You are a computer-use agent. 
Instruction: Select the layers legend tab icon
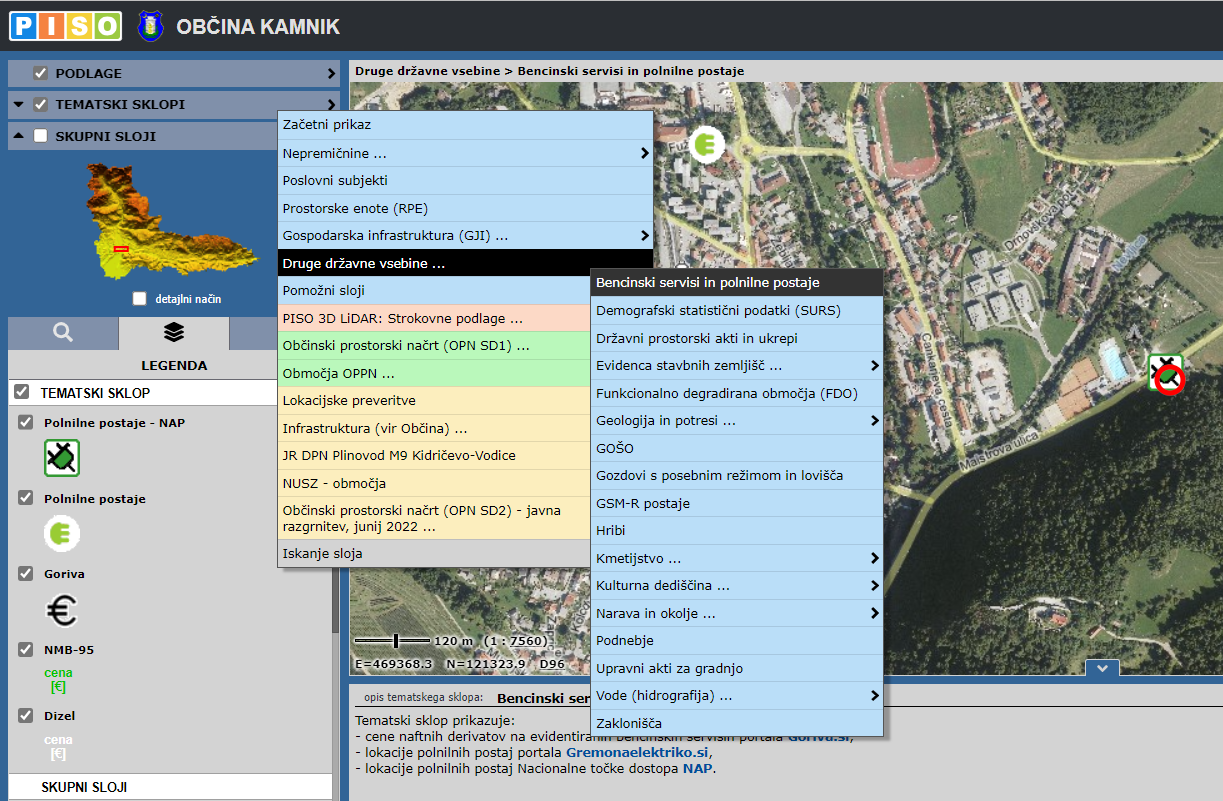[173, 332]
